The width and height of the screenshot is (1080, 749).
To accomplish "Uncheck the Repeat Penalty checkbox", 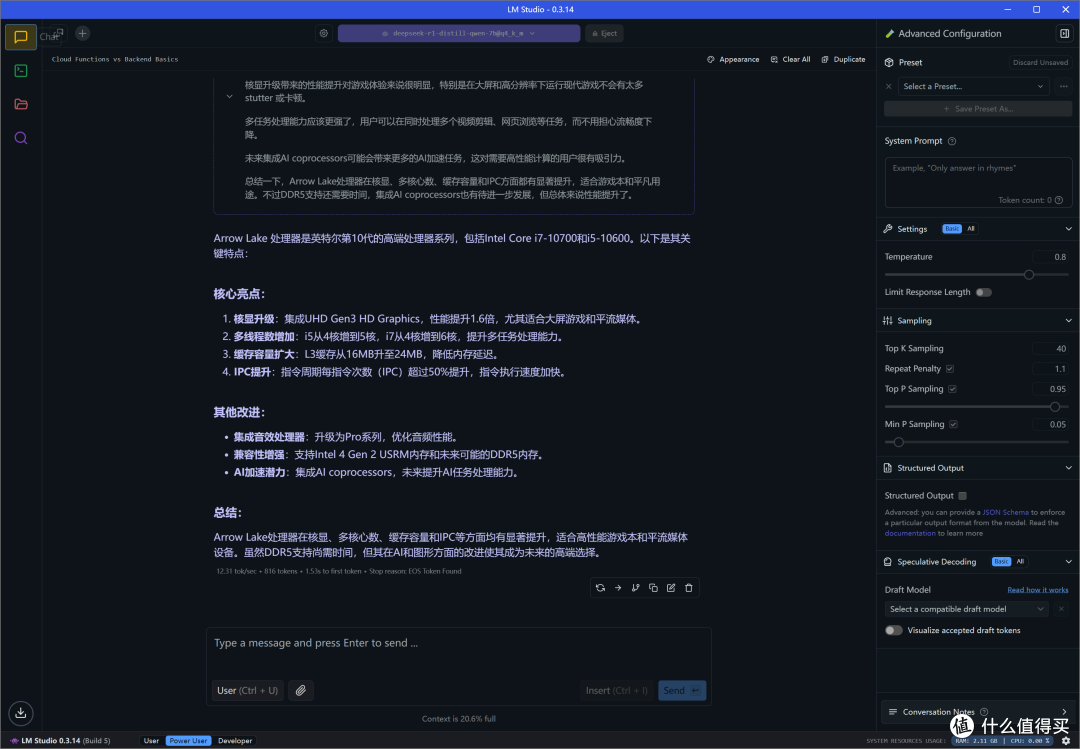I will point(950,369).
